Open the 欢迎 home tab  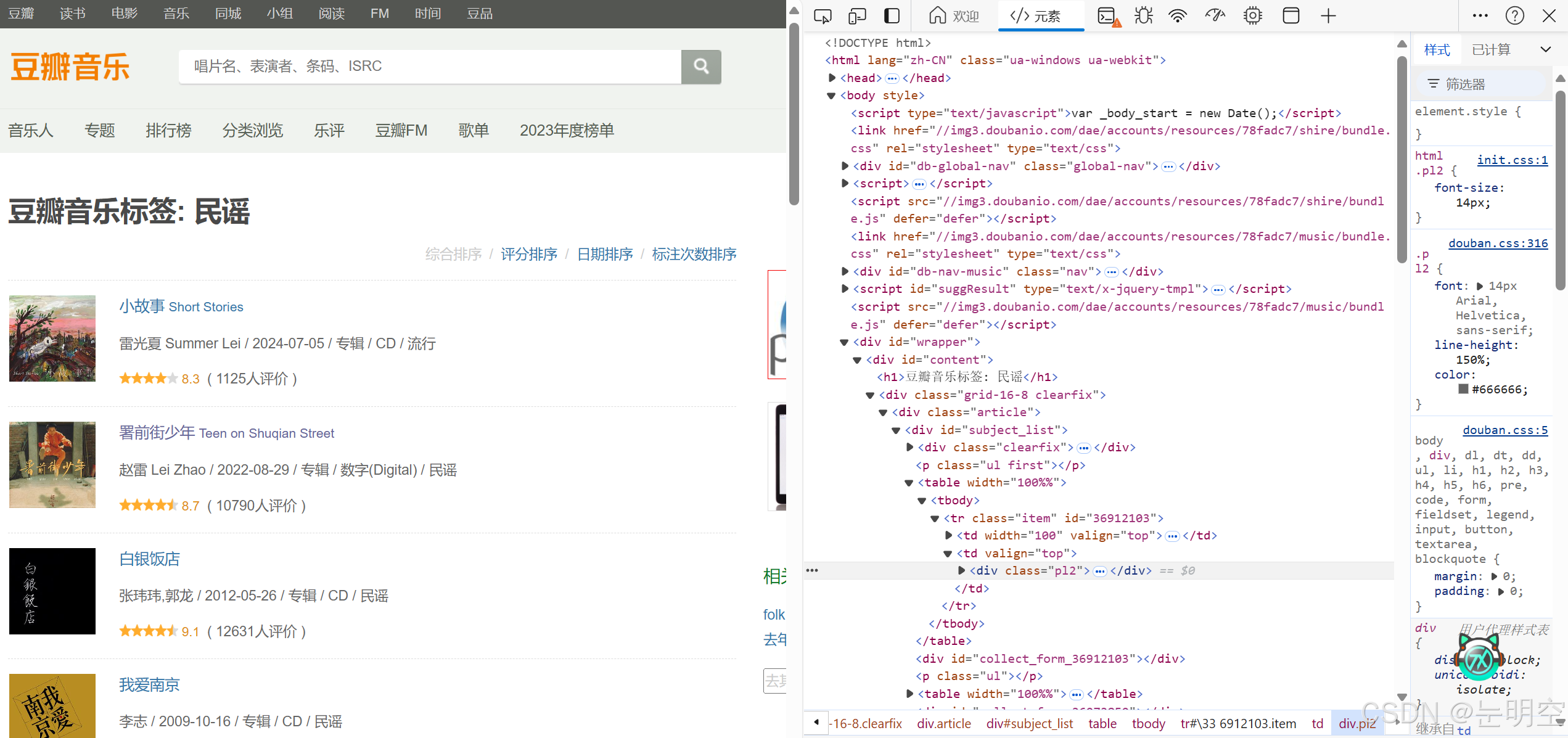pos(954,16)
